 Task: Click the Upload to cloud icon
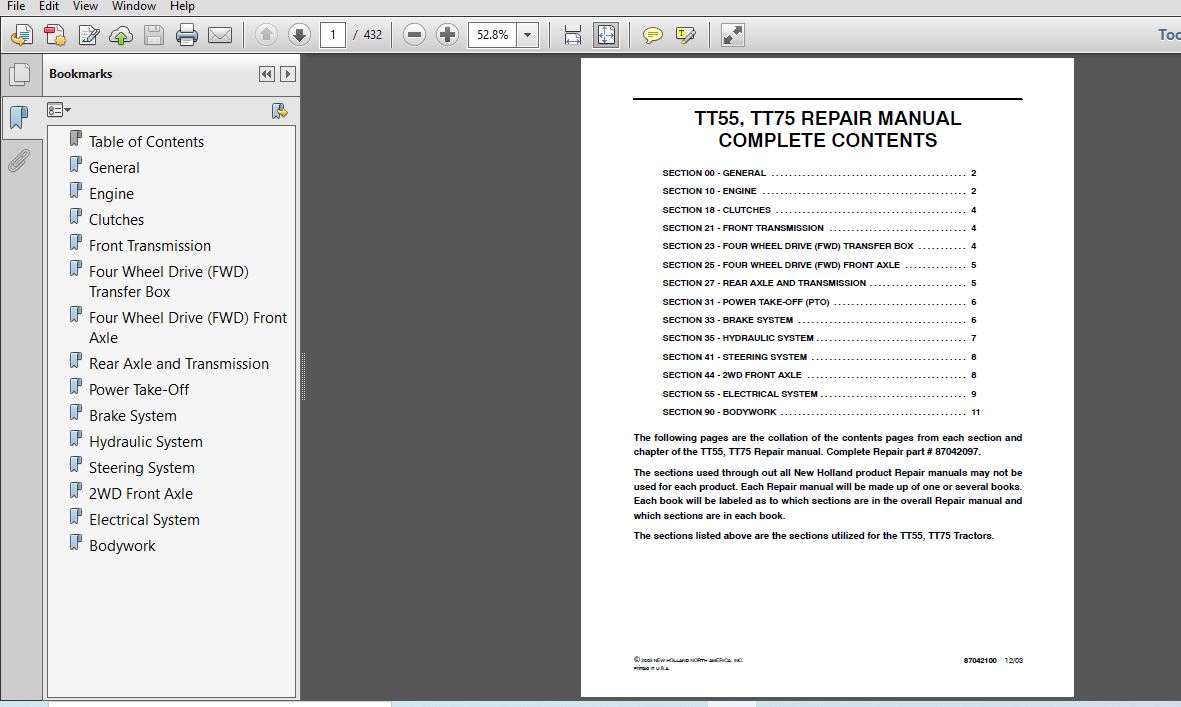coord(121,35)
